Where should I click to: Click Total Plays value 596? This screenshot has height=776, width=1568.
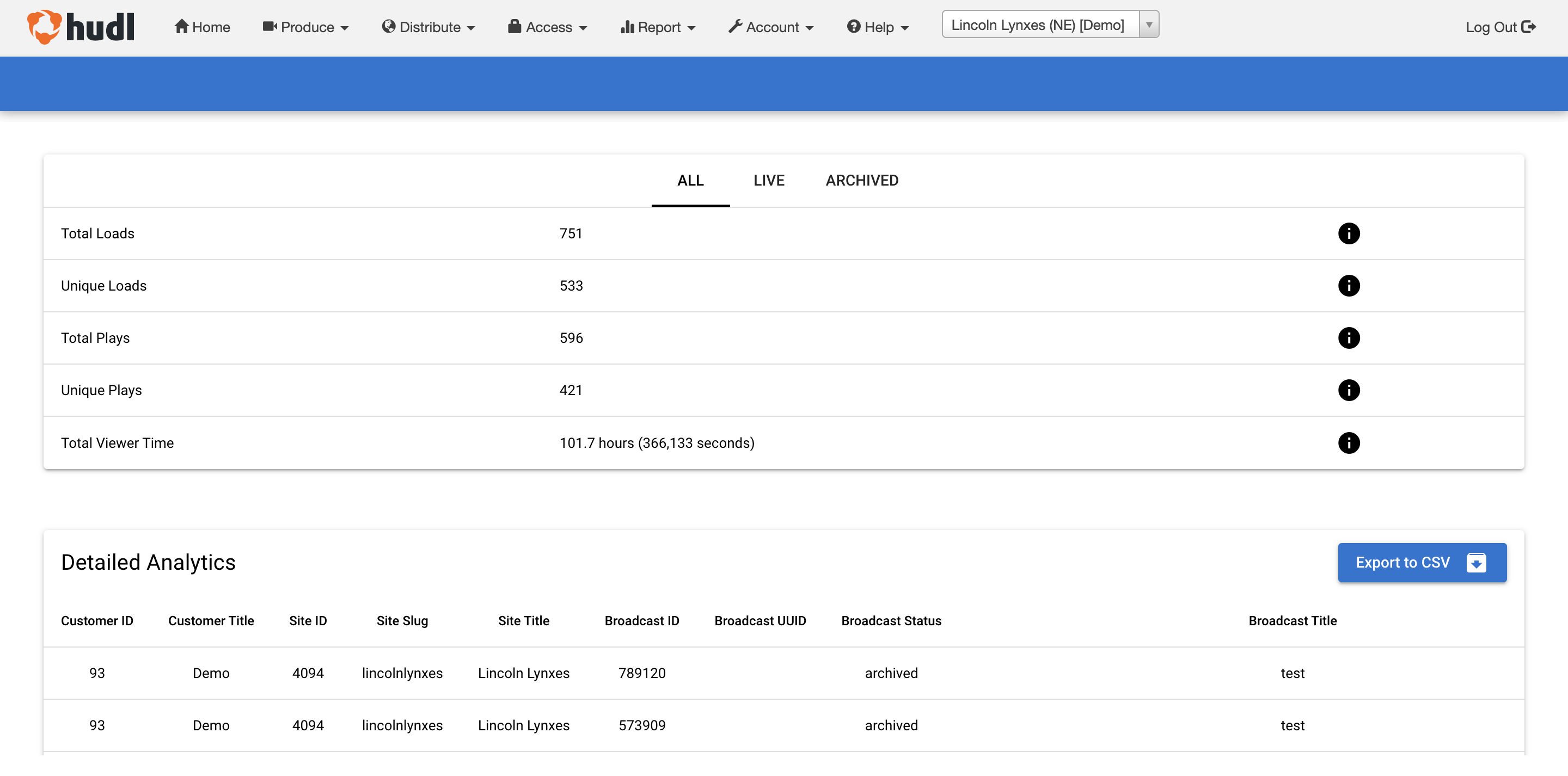click(x=571, y=338)
